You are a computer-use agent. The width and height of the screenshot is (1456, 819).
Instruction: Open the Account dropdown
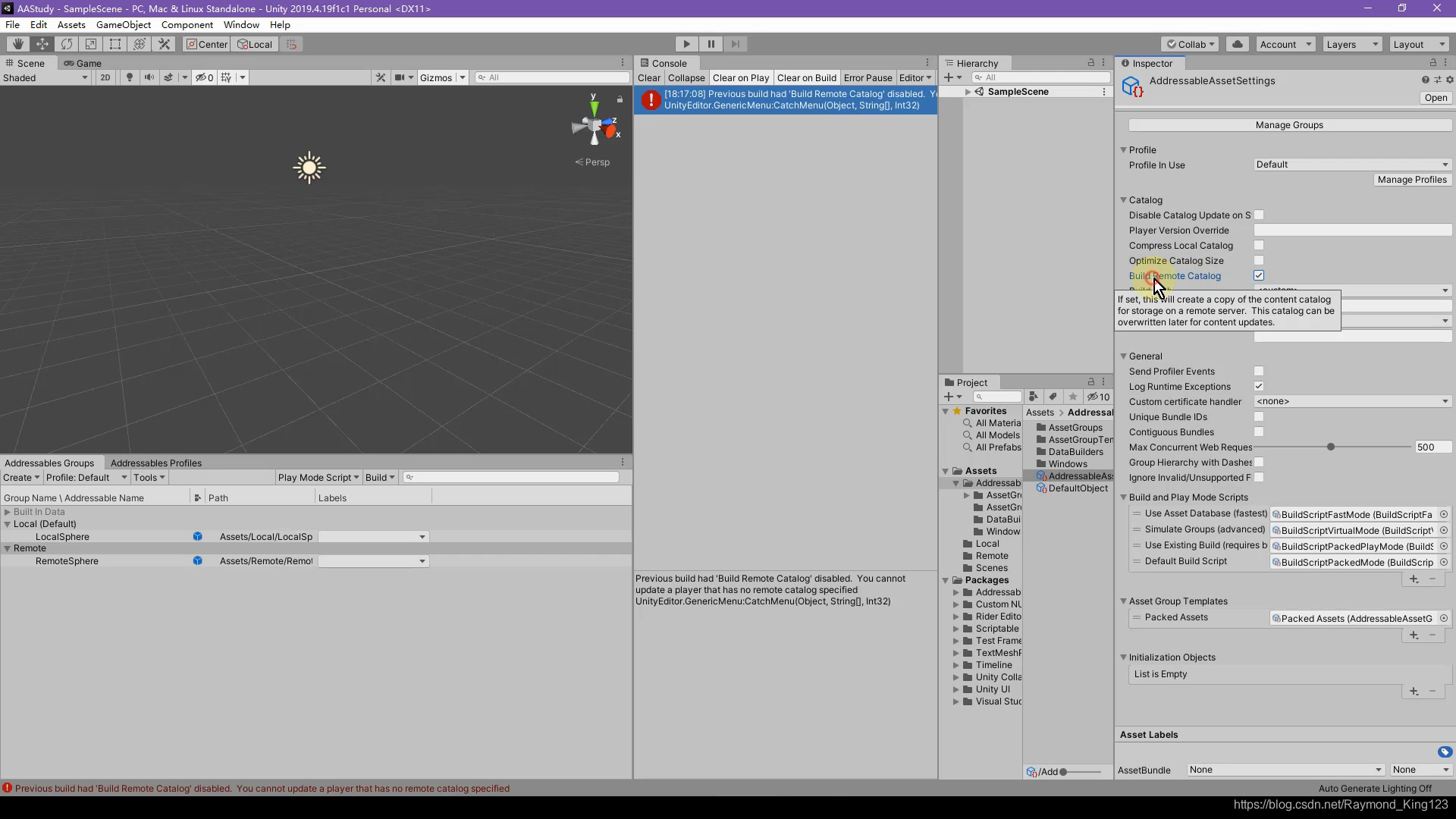pos(1285,44)
